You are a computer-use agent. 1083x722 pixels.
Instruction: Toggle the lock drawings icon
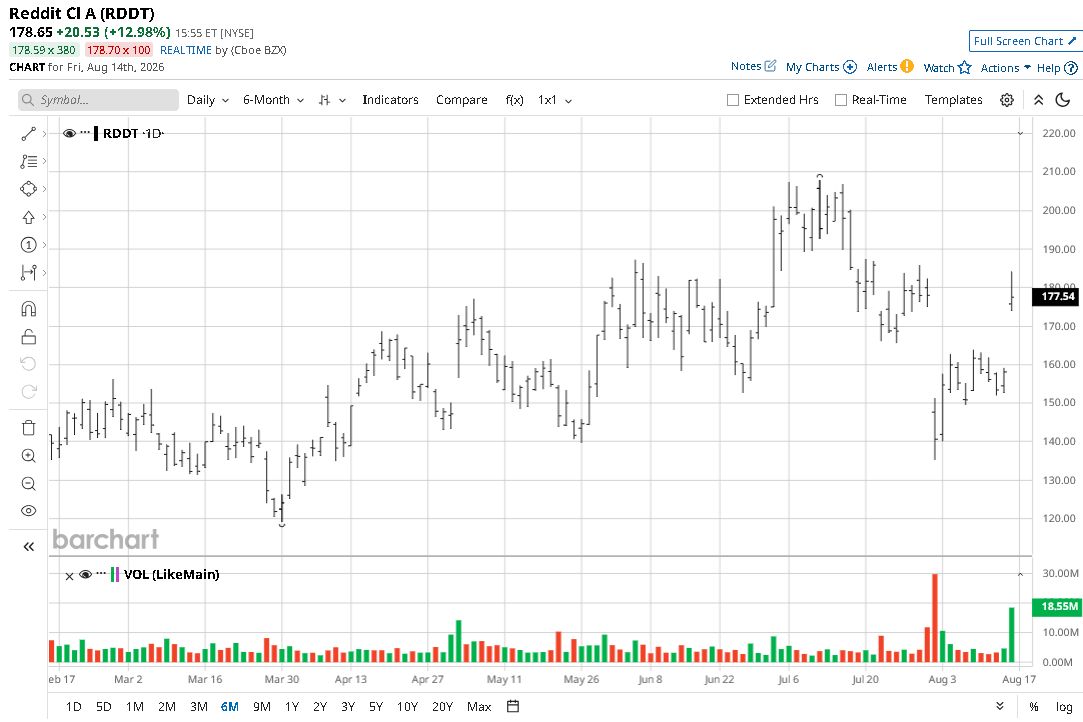(28, 336)
